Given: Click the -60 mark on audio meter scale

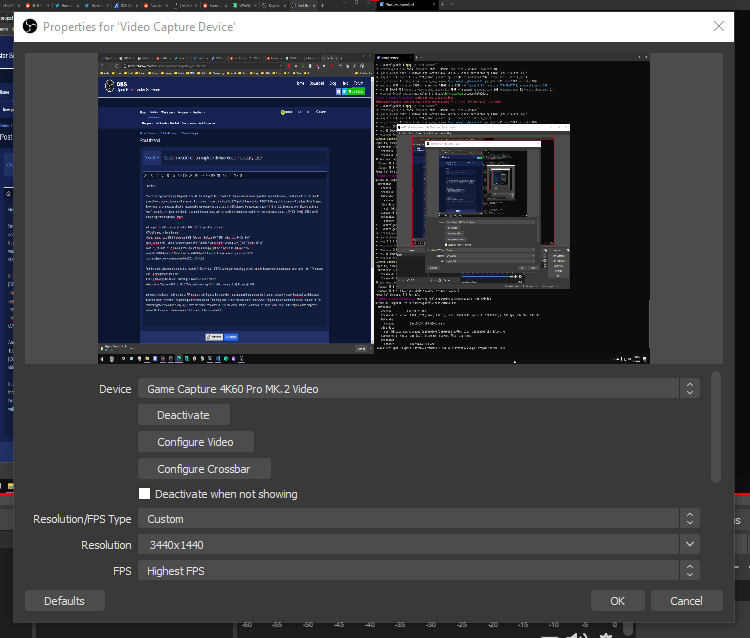Looking at the screenshot, I should 247,625.
